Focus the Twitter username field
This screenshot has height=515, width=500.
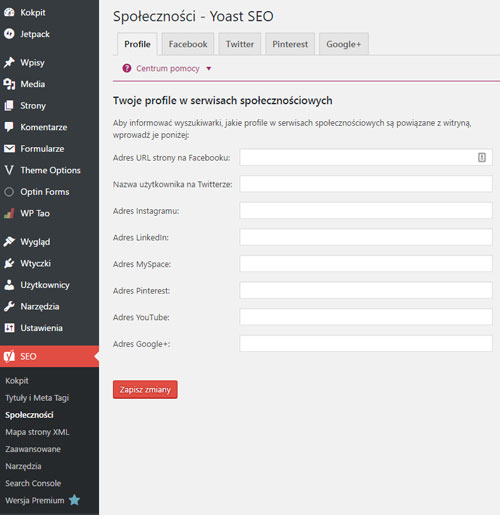point(366,184)
